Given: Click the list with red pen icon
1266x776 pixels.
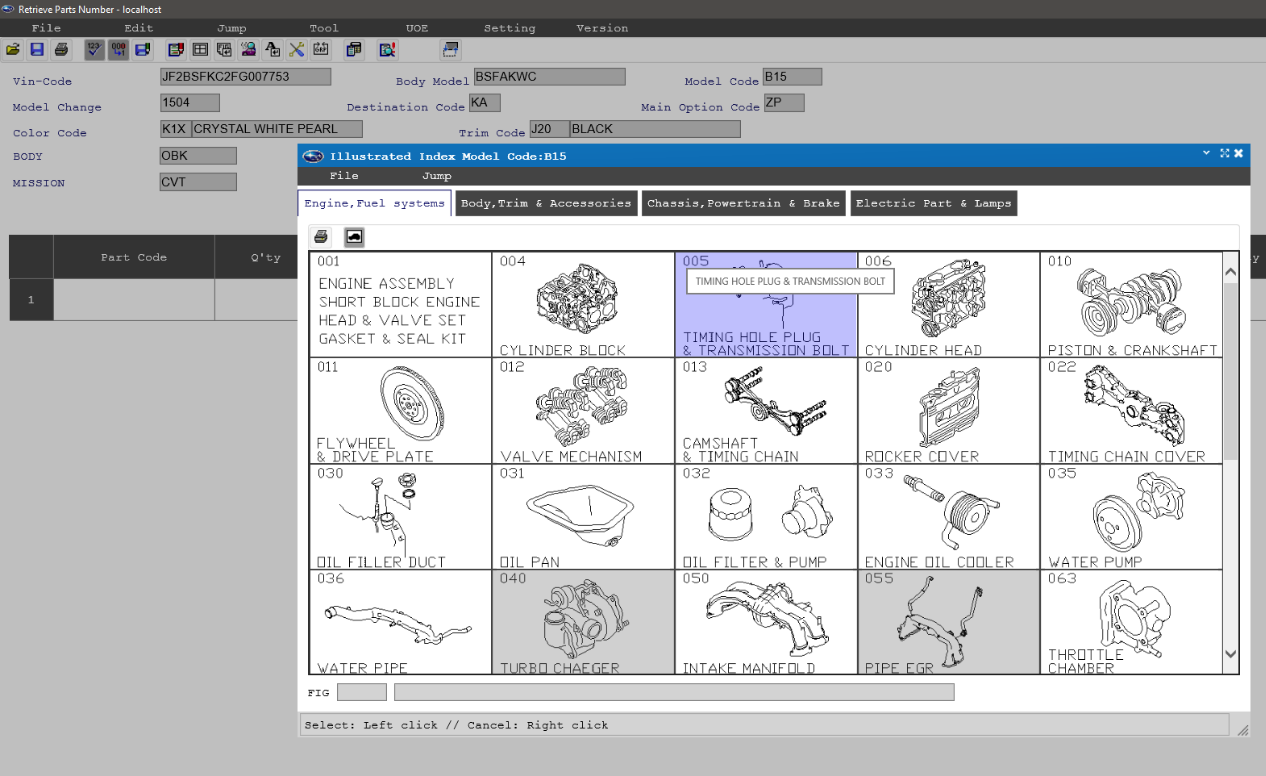Looking at the screenshot, I should click(176, 49).
